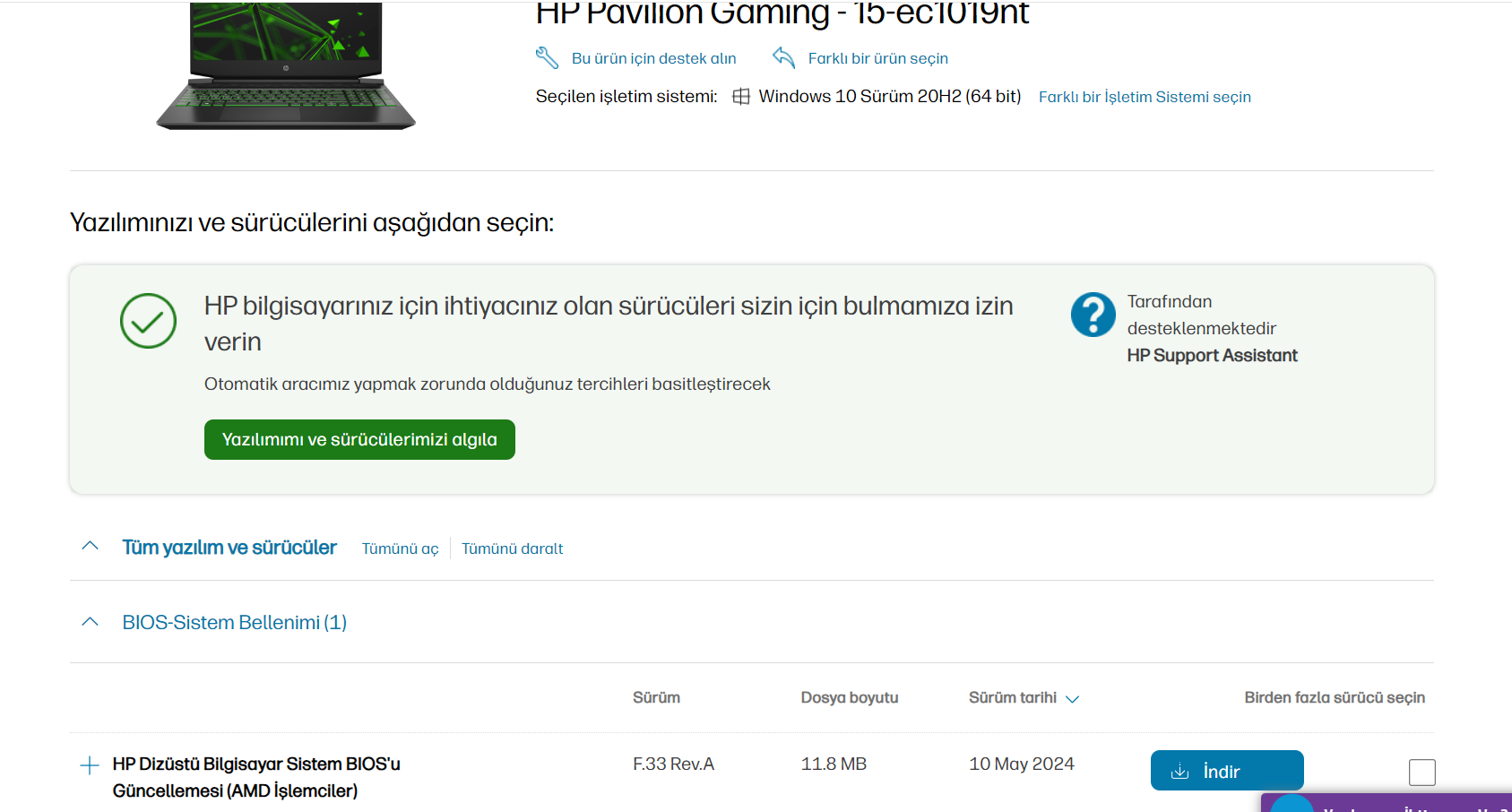Click the 'F.33 Rev.A' version text
The image size is (1512, 812).
click(673, 764)
